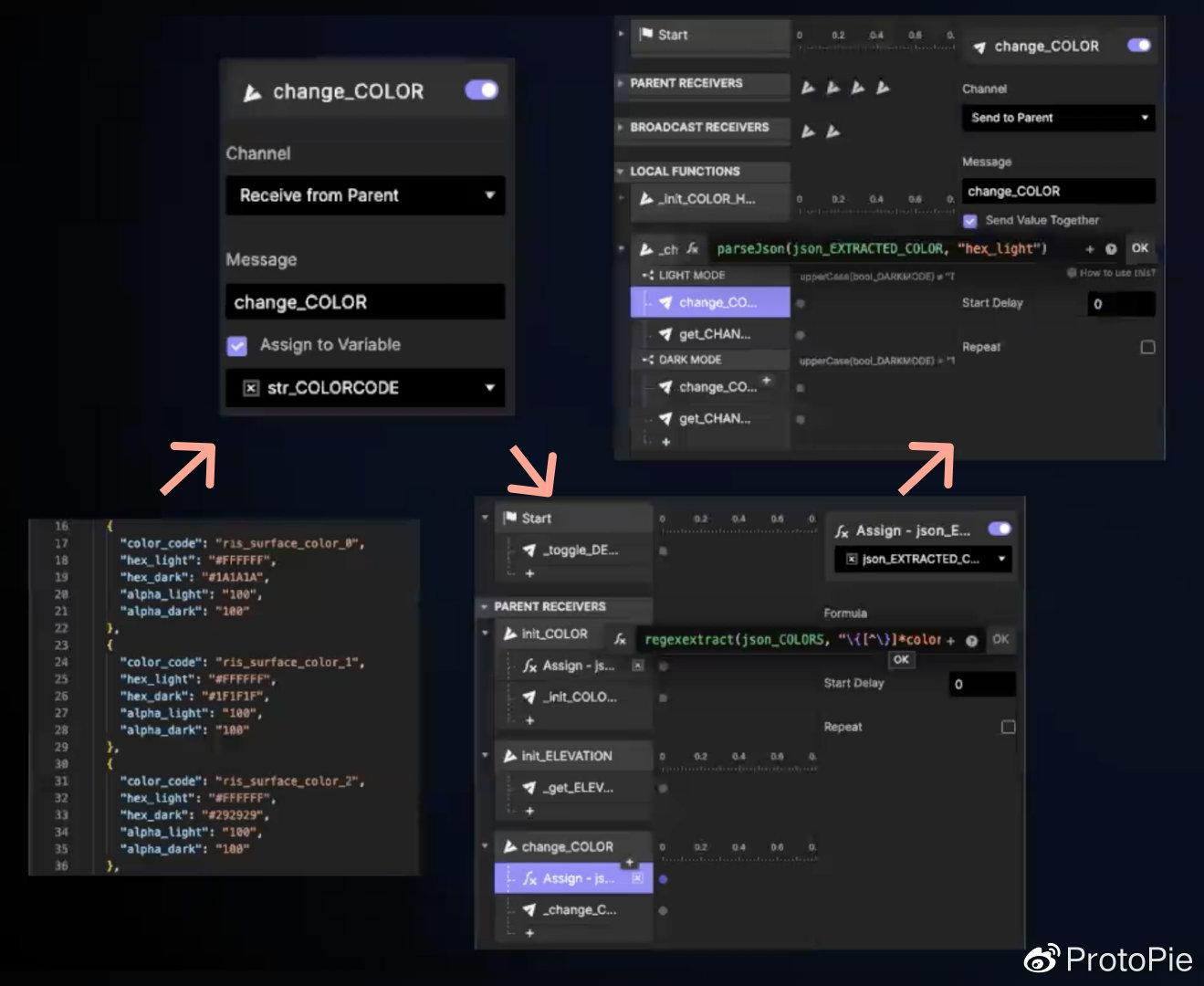Add response with plus below _change_C...

(529, 933)
